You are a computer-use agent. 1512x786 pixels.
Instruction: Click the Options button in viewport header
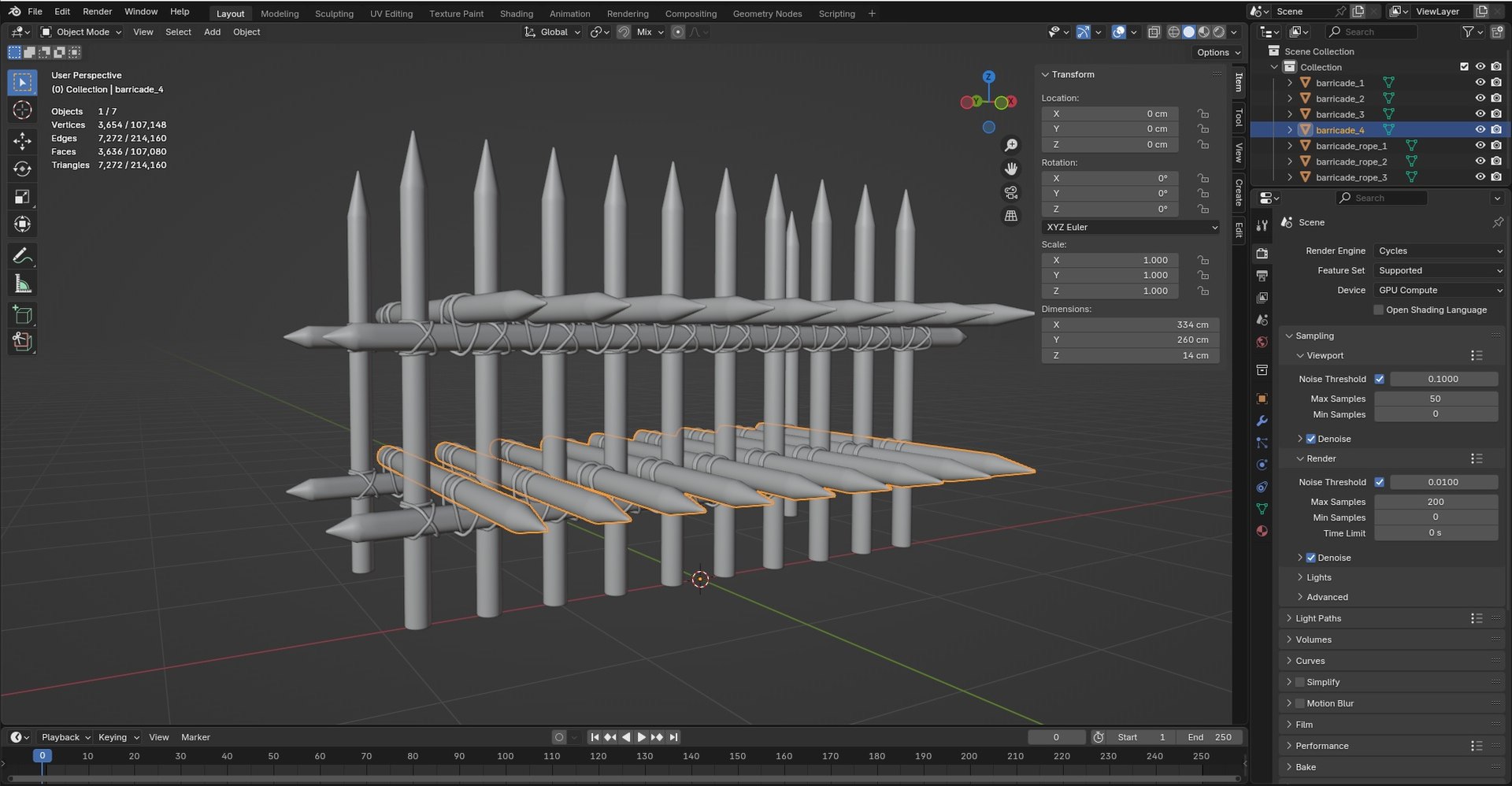[1218, 53]
